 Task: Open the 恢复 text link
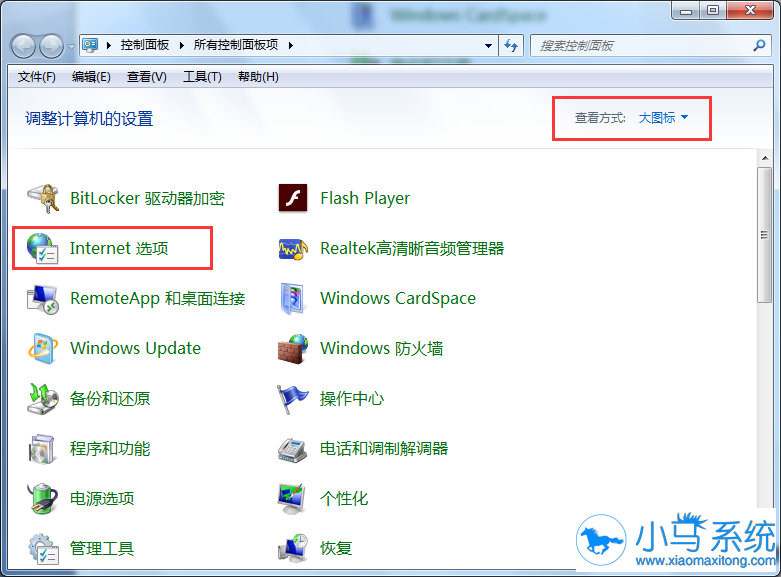tap(336, 549)
